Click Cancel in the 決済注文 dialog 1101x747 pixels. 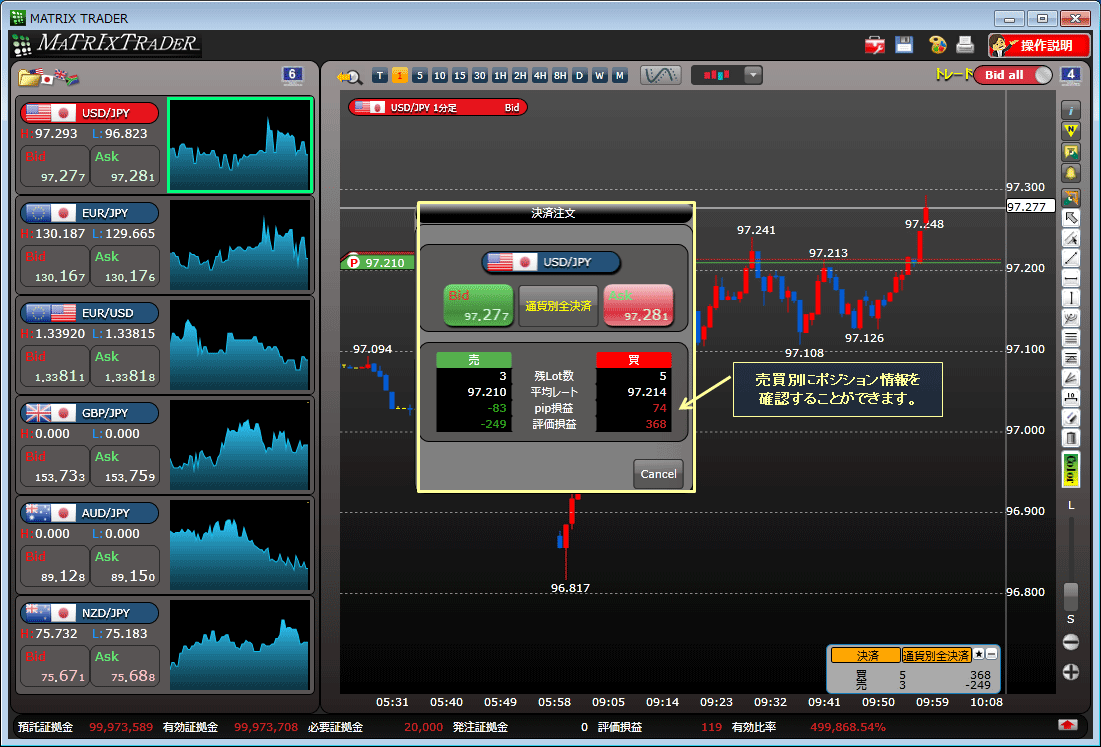tap(658, 474)
